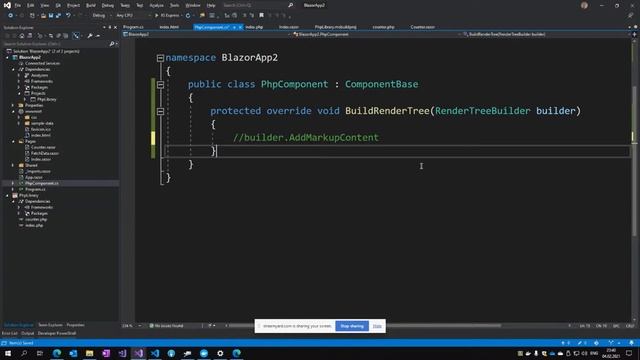The image size is (640, 360).
Task: Expand the Shared folder node
Action: point(13,165)
